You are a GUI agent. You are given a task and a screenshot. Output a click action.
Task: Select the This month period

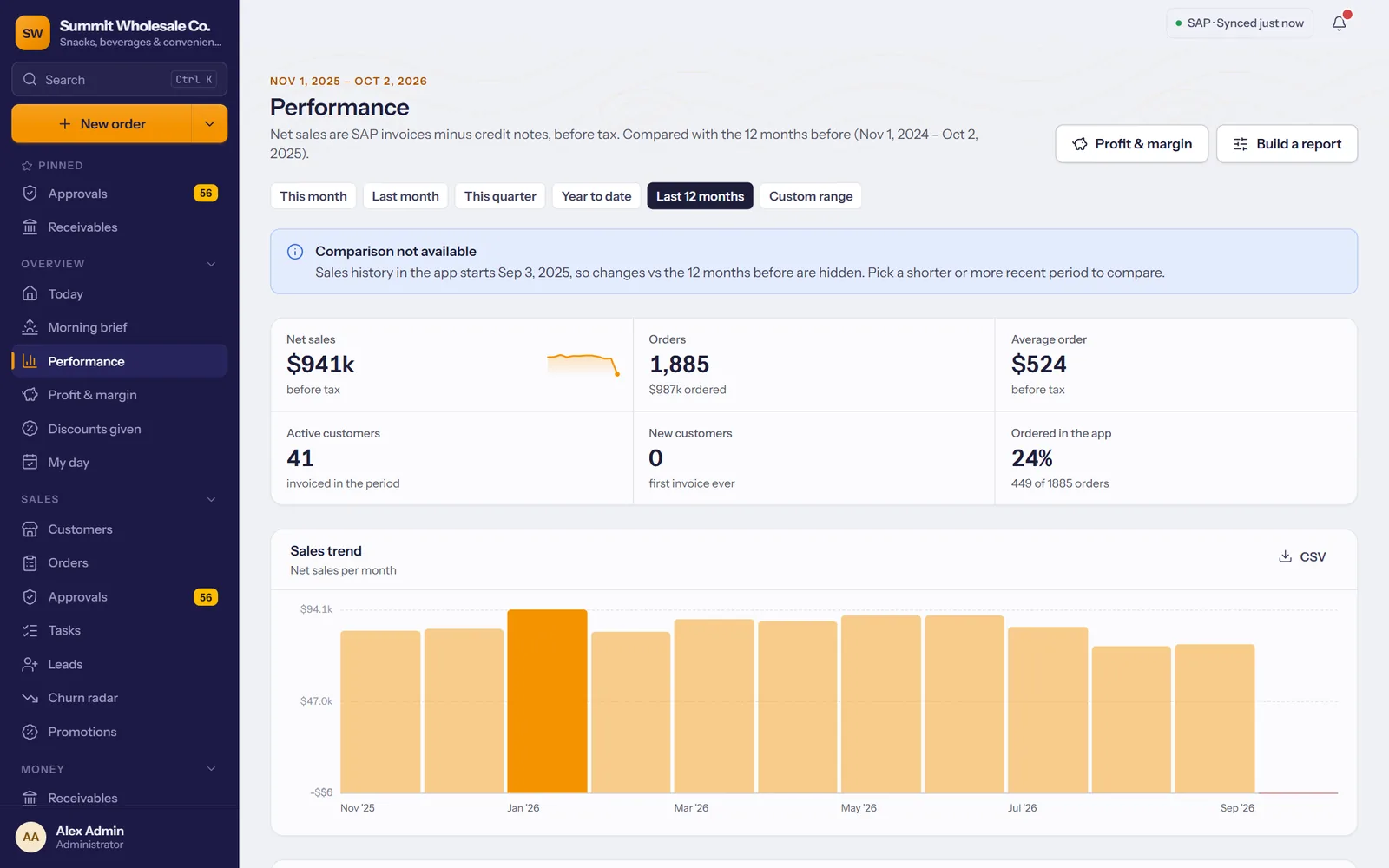313,196
